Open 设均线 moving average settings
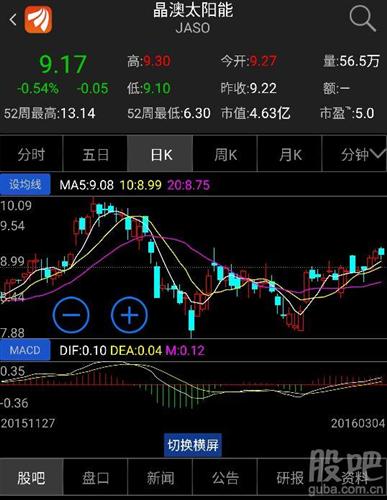387x500 pixels. pos(25,184)
